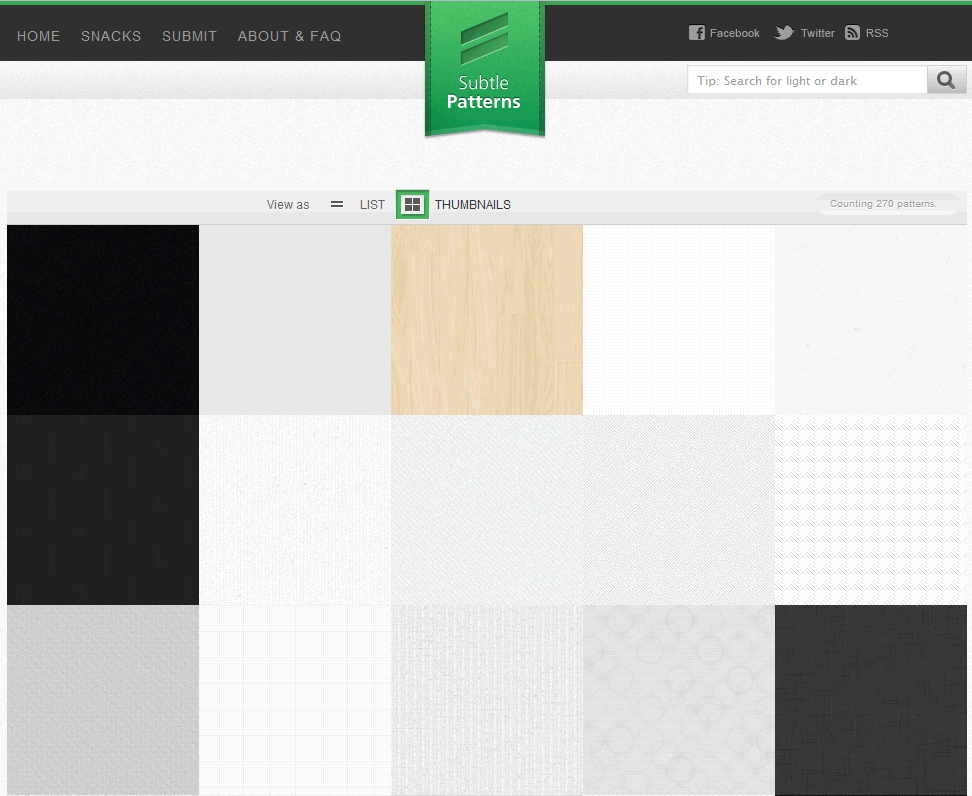
Task: Open ABOUT & FAQ page
Action: coord(289,36)
